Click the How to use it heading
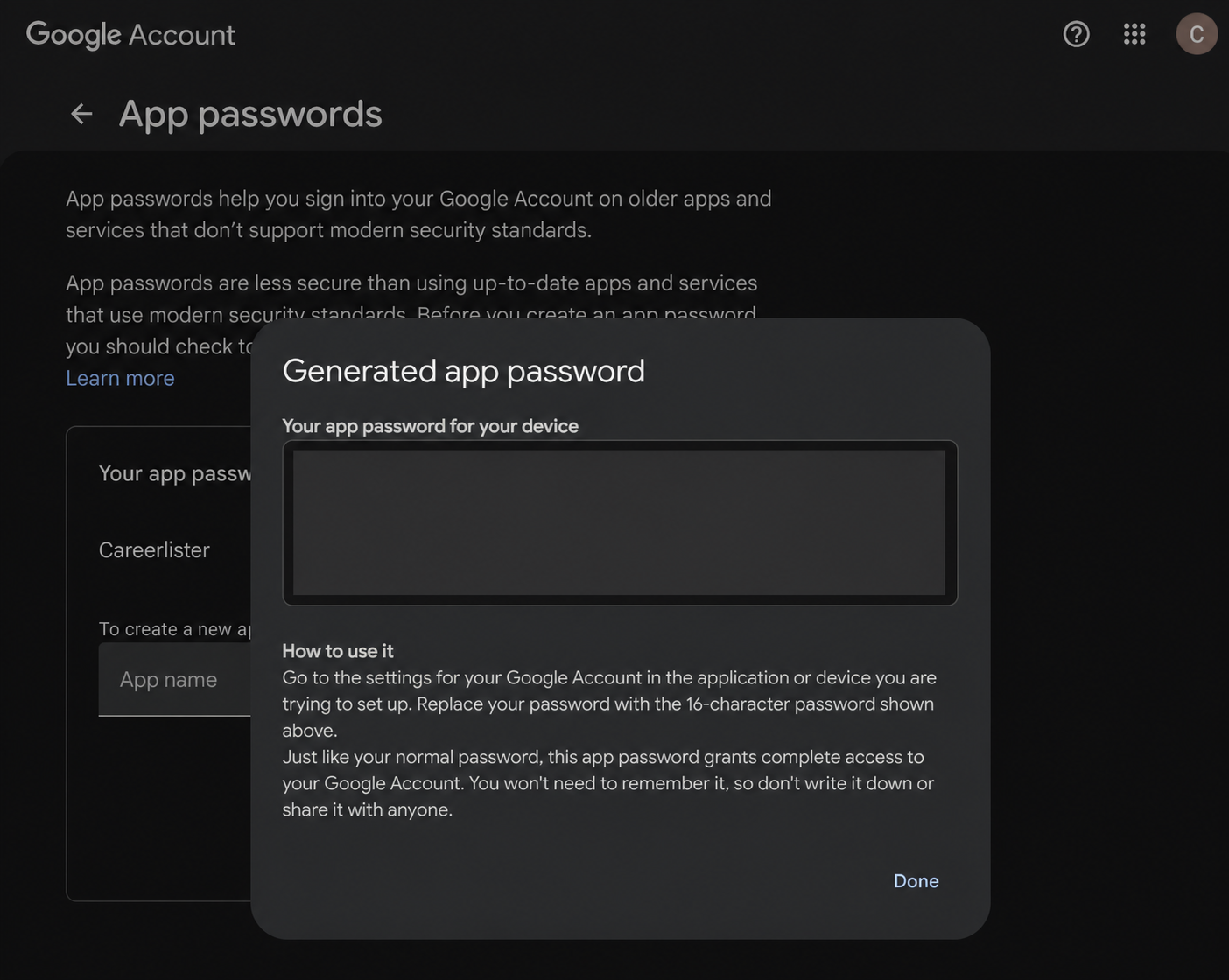1229x980 pixels. tap(338, 651)
